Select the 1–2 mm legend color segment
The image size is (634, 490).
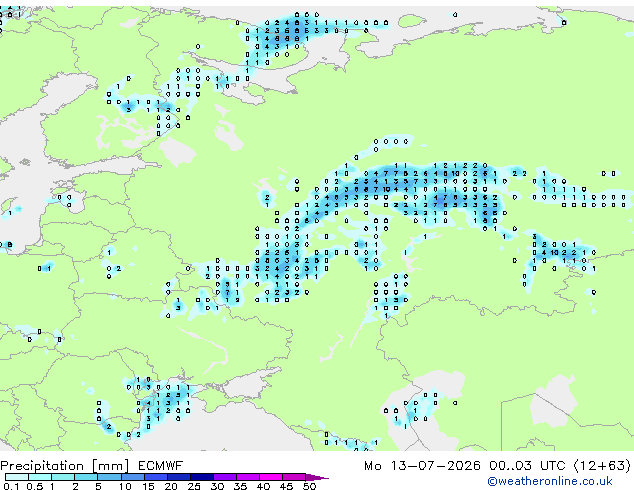[x=63, y=477]
